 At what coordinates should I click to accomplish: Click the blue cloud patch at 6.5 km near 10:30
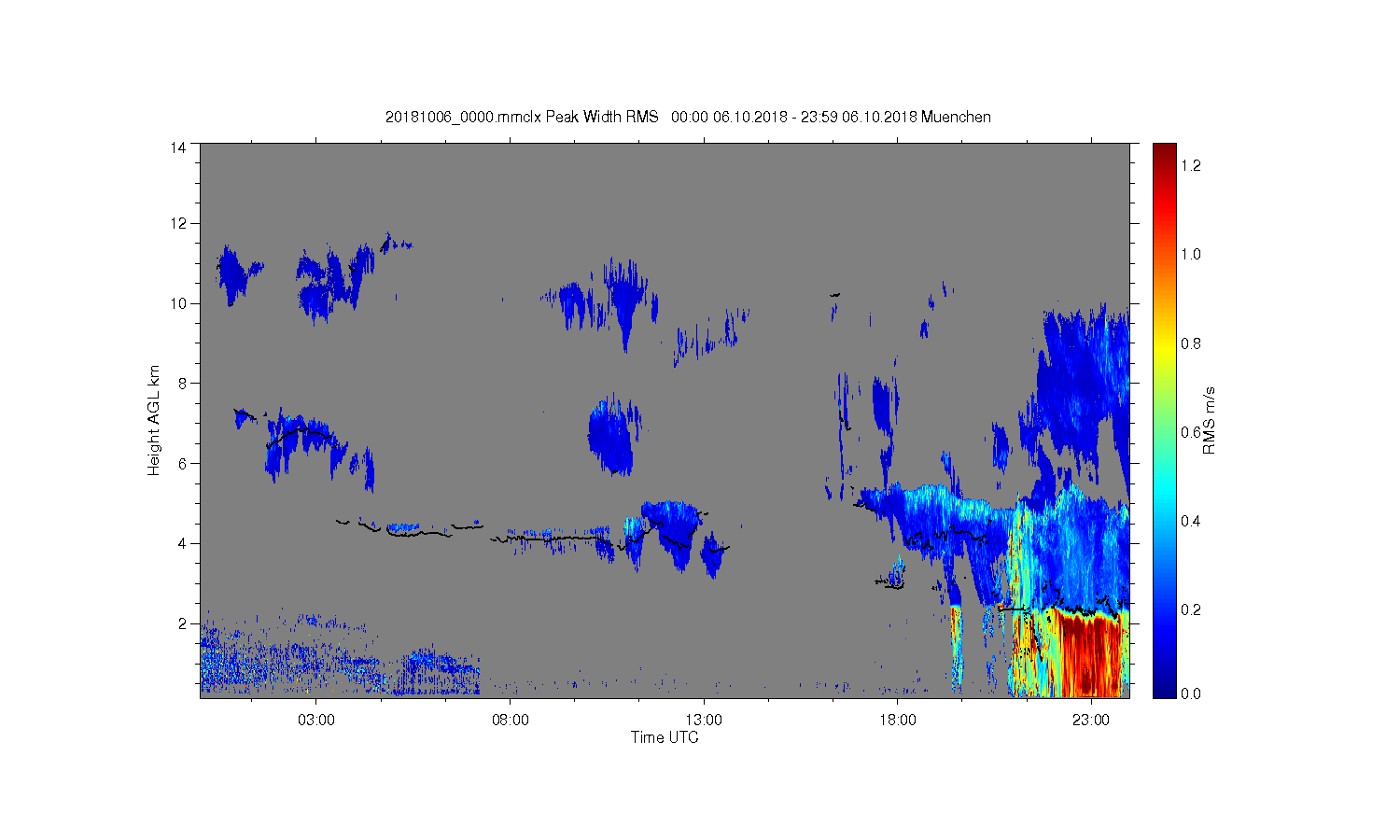pyautogui.click(x=611, y=437)
